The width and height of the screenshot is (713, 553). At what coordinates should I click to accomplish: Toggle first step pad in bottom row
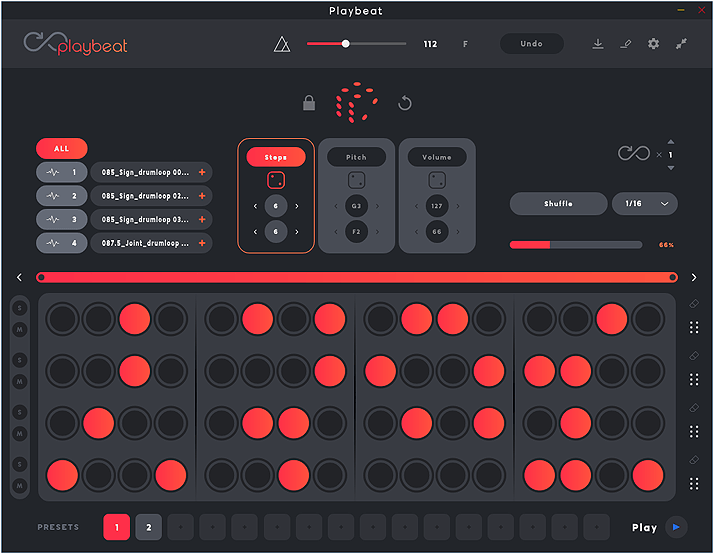pyautogui.click(x=62, y=475)
